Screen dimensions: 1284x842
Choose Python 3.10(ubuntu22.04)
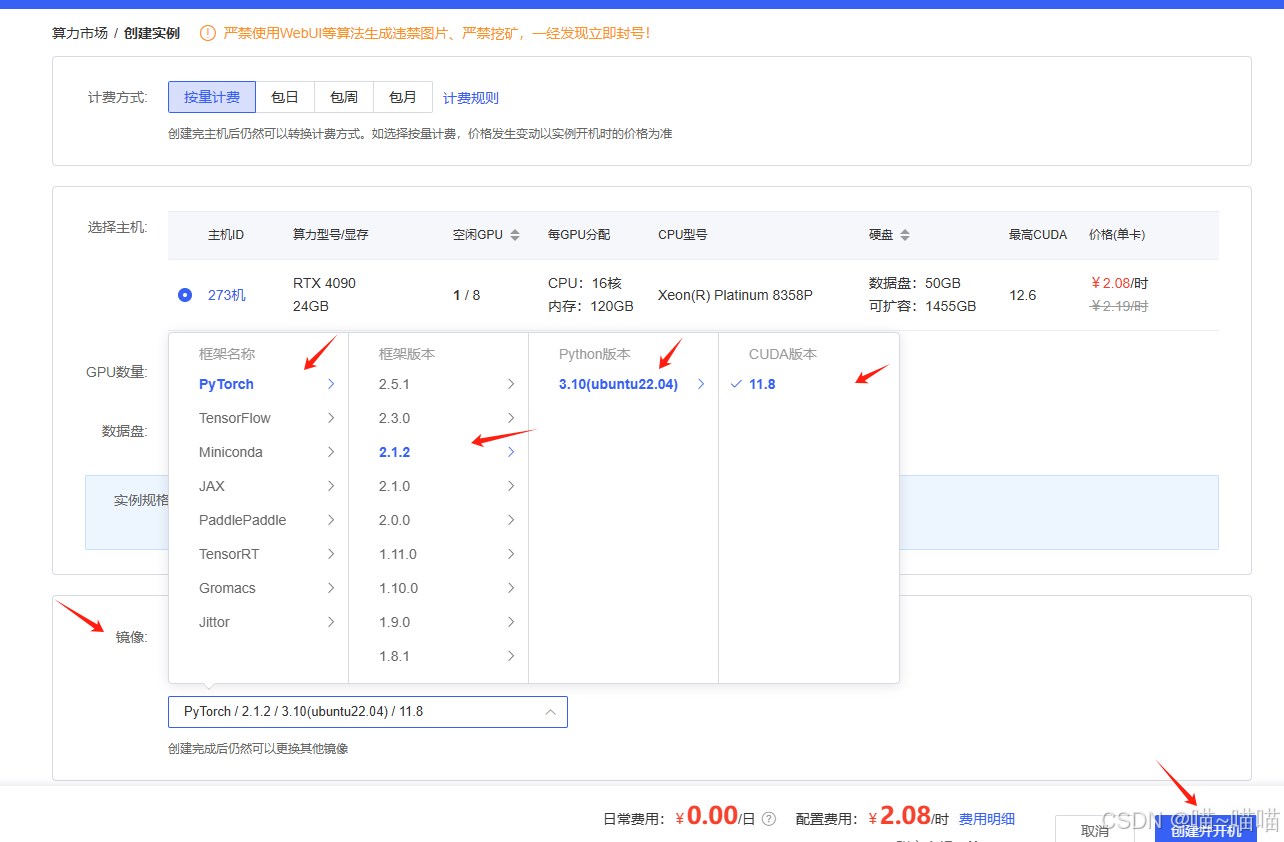click(618, 384)
